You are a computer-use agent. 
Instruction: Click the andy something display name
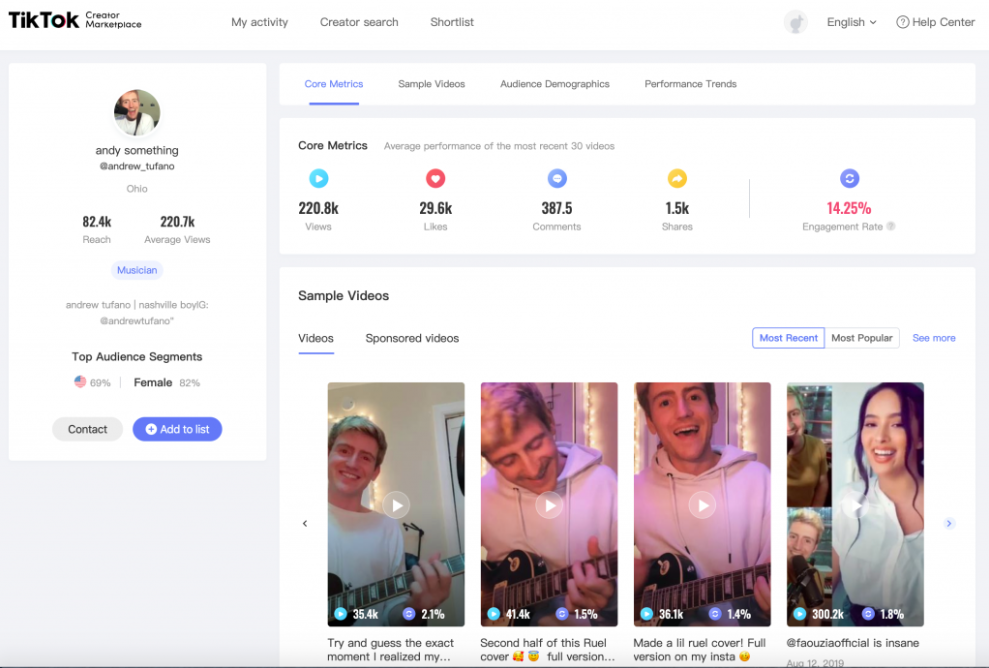(137, 150)
